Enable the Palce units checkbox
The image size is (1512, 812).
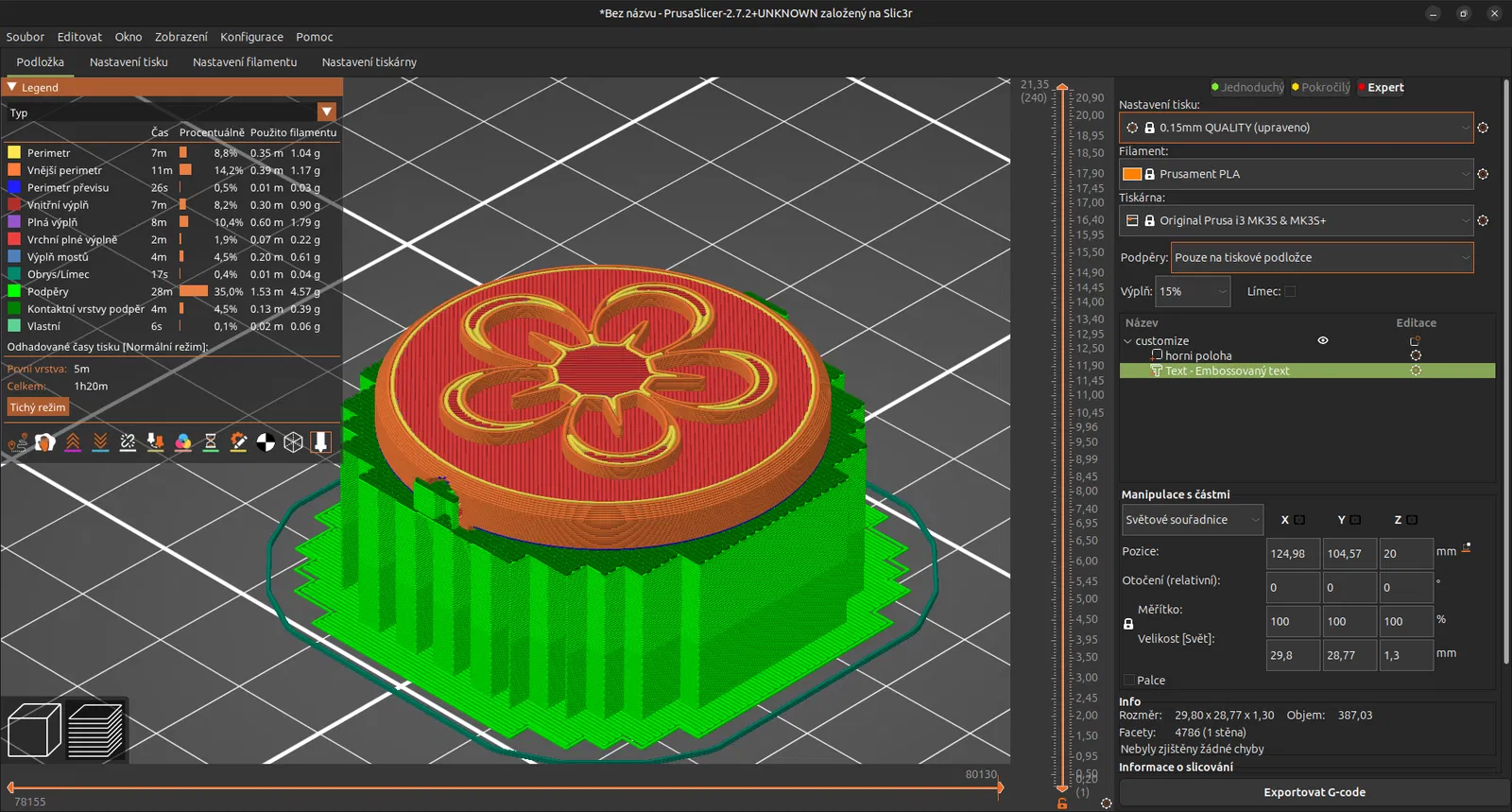click(x=1128, y=680)
